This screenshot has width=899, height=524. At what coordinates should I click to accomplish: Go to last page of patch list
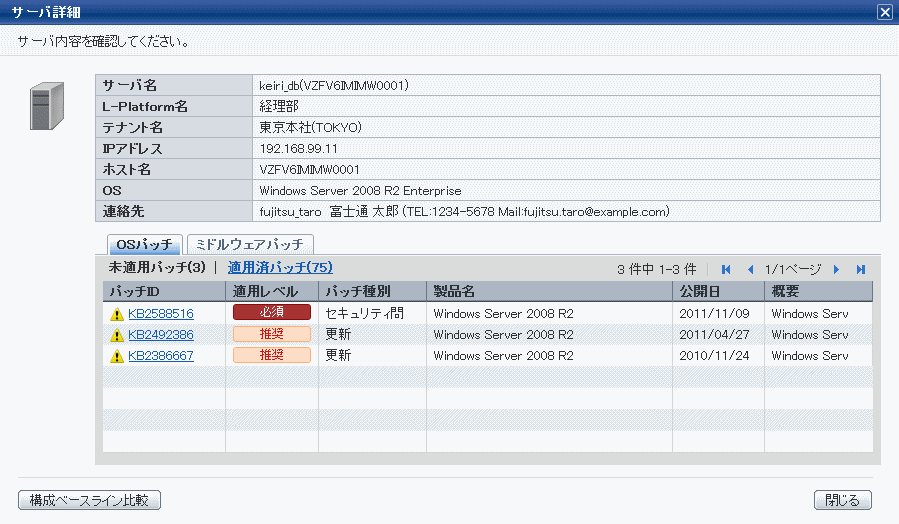click(861, 269)
